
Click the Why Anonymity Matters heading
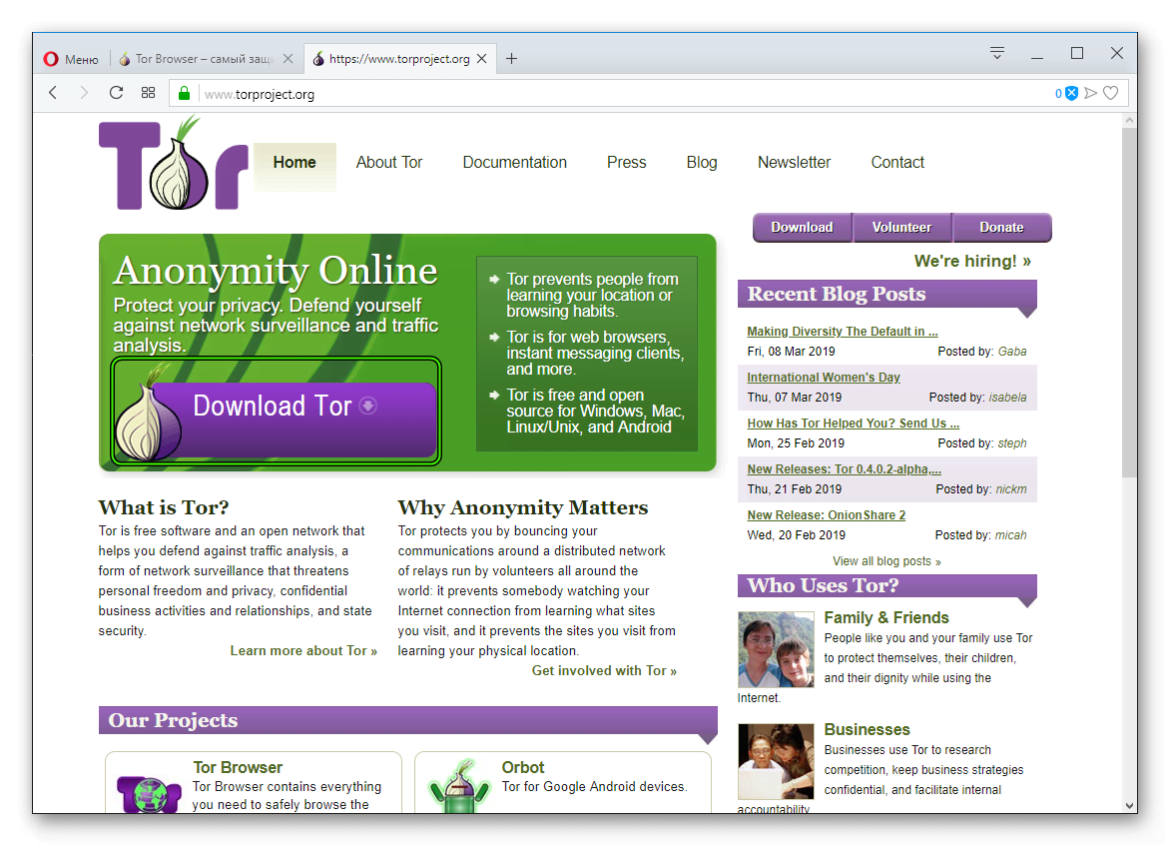point(522,507)
